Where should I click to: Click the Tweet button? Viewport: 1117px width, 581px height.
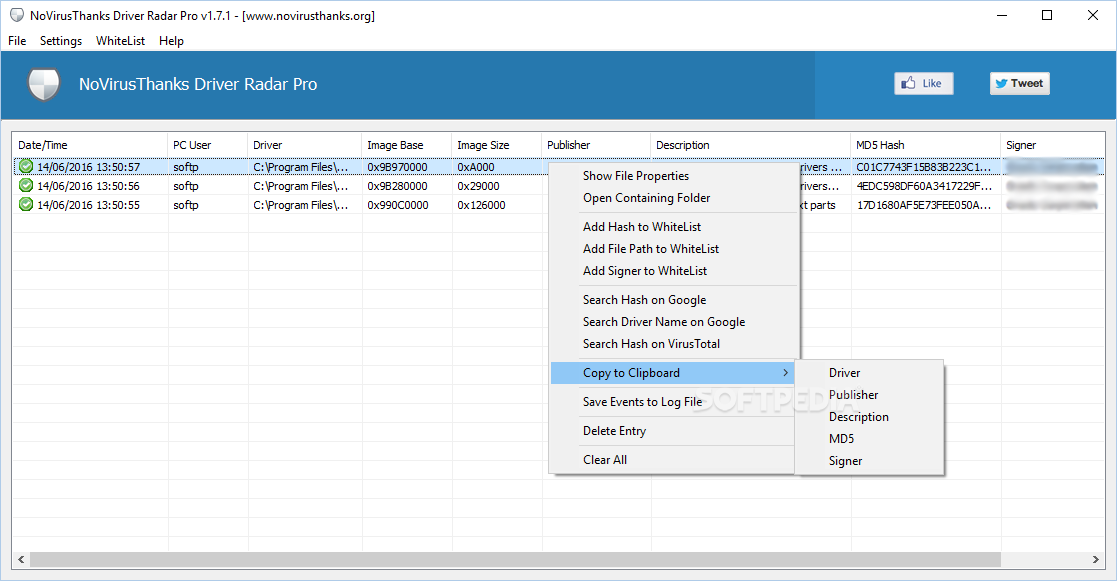pos(1019,83)
